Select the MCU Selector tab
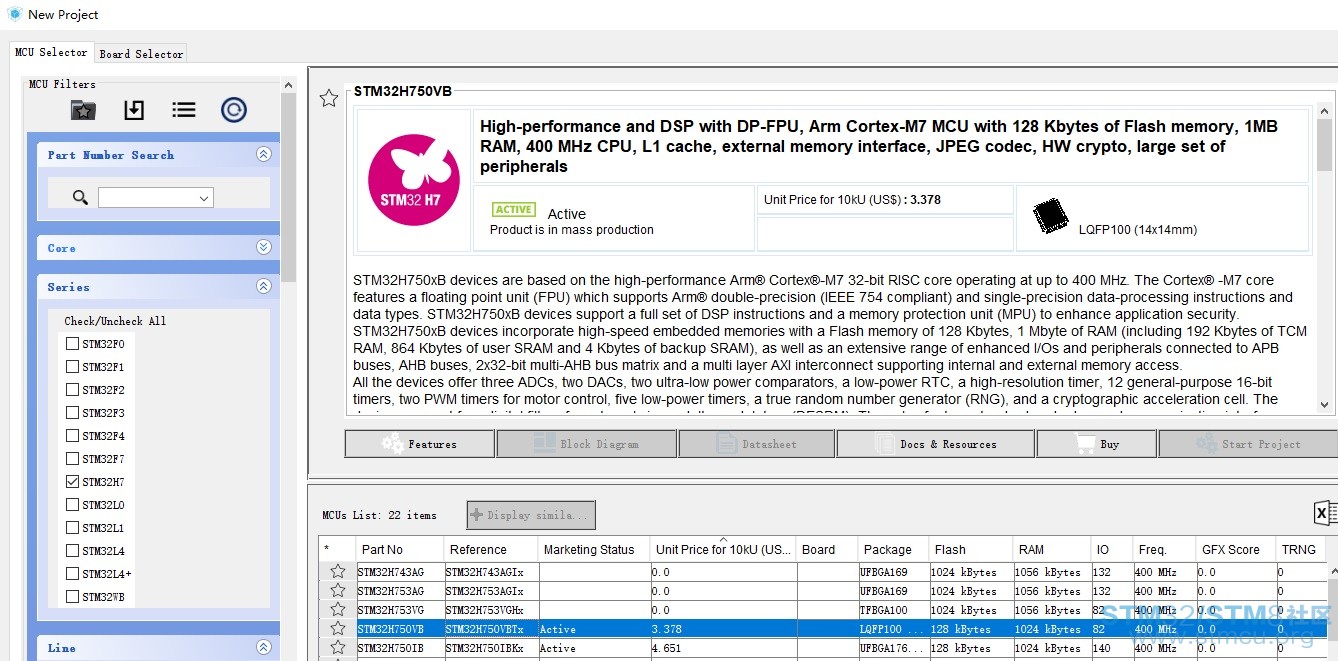This screenshot has height=661, width=1338. coord(51,52)
